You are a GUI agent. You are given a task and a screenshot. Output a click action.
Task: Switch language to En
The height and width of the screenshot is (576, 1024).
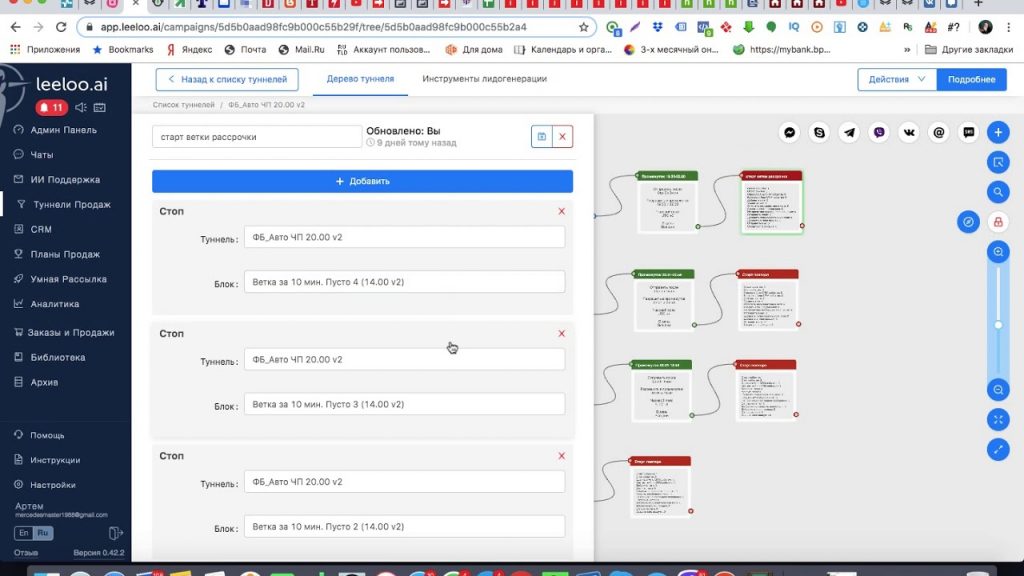coord(24,533)
